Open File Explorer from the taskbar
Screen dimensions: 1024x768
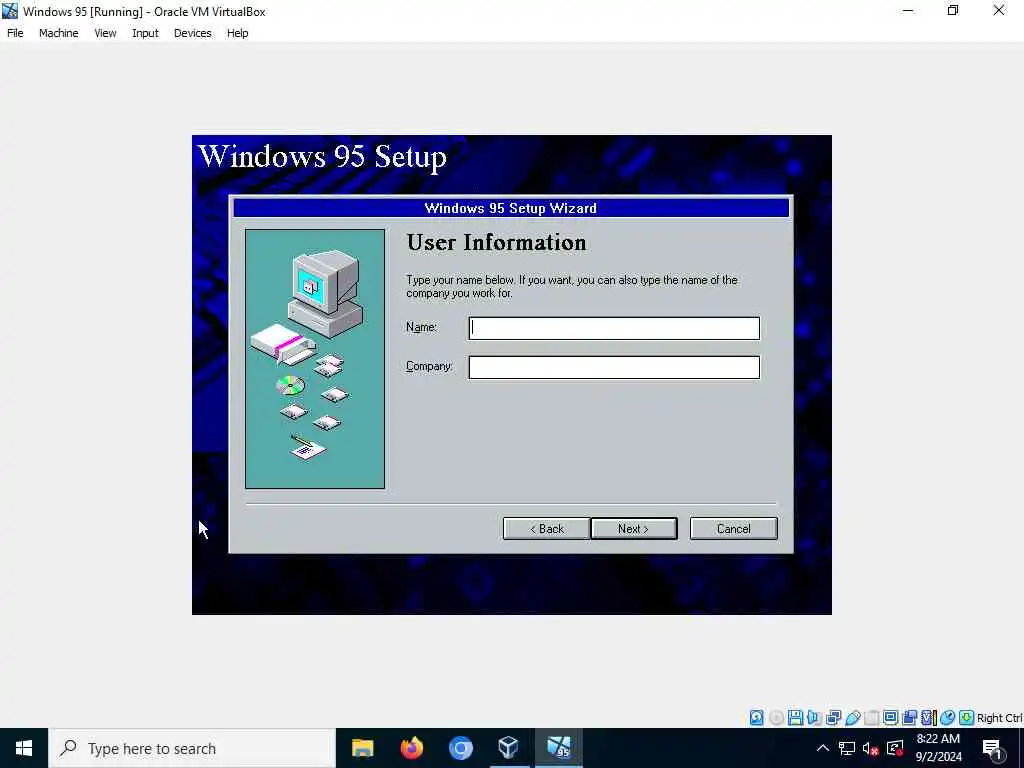click(362, 748)
